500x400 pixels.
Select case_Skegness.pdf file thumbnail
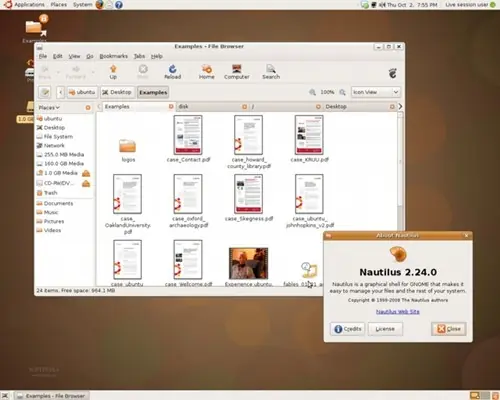click(248, 194)
